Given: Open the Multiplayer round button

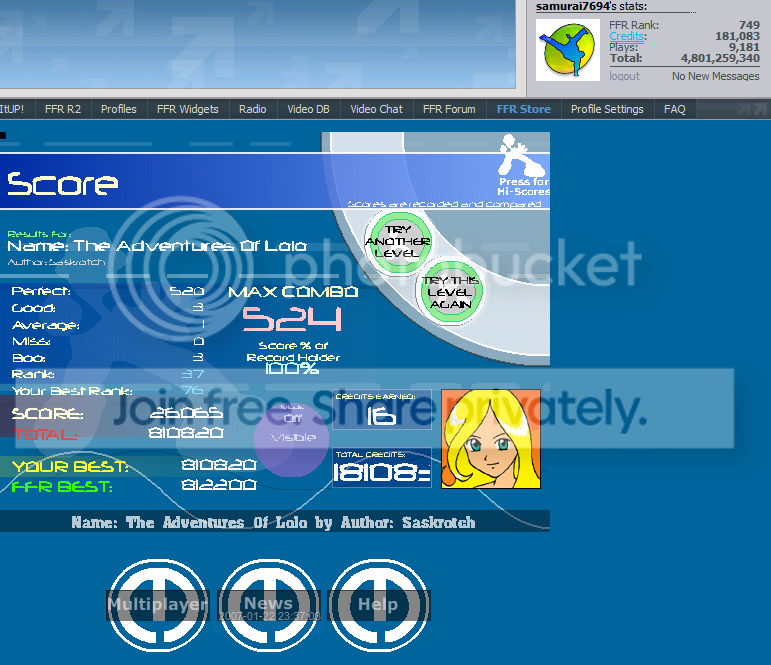Looking at the screenshot, I should [x=157, y=604].
